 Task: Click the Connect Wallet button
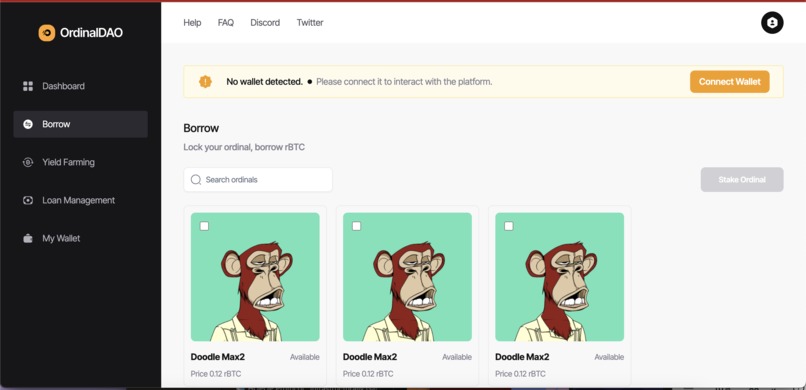729,82
